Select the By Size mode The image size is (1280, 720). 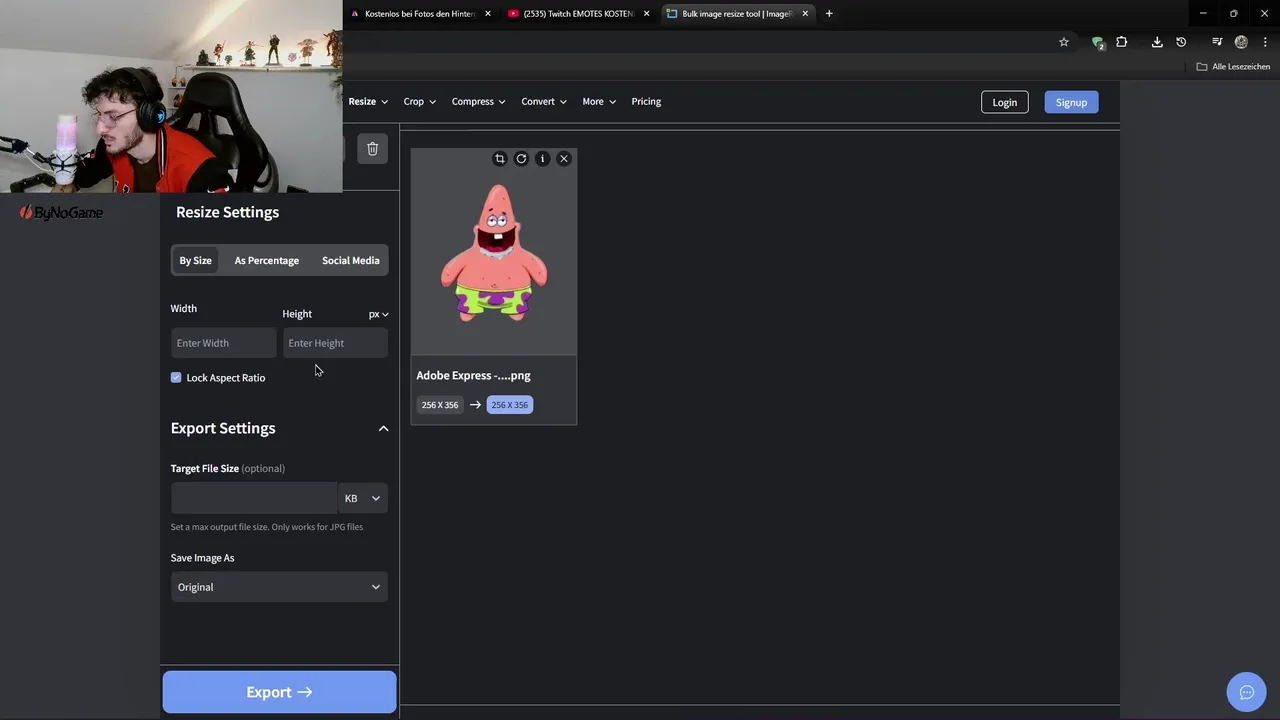(195, 260)
